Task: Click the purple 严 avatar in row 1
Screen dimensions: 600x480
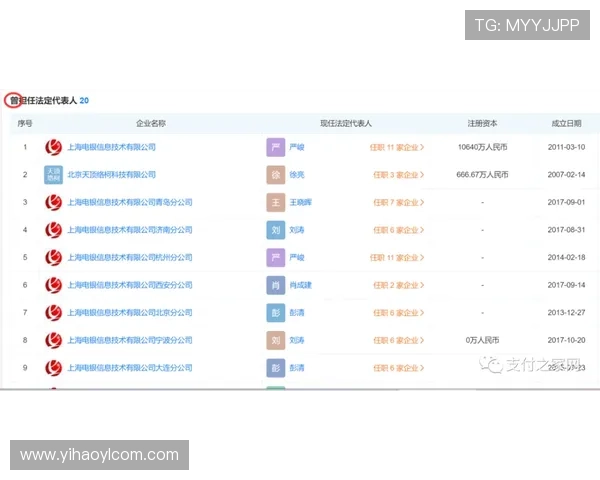Action: (x=276, y=147)
